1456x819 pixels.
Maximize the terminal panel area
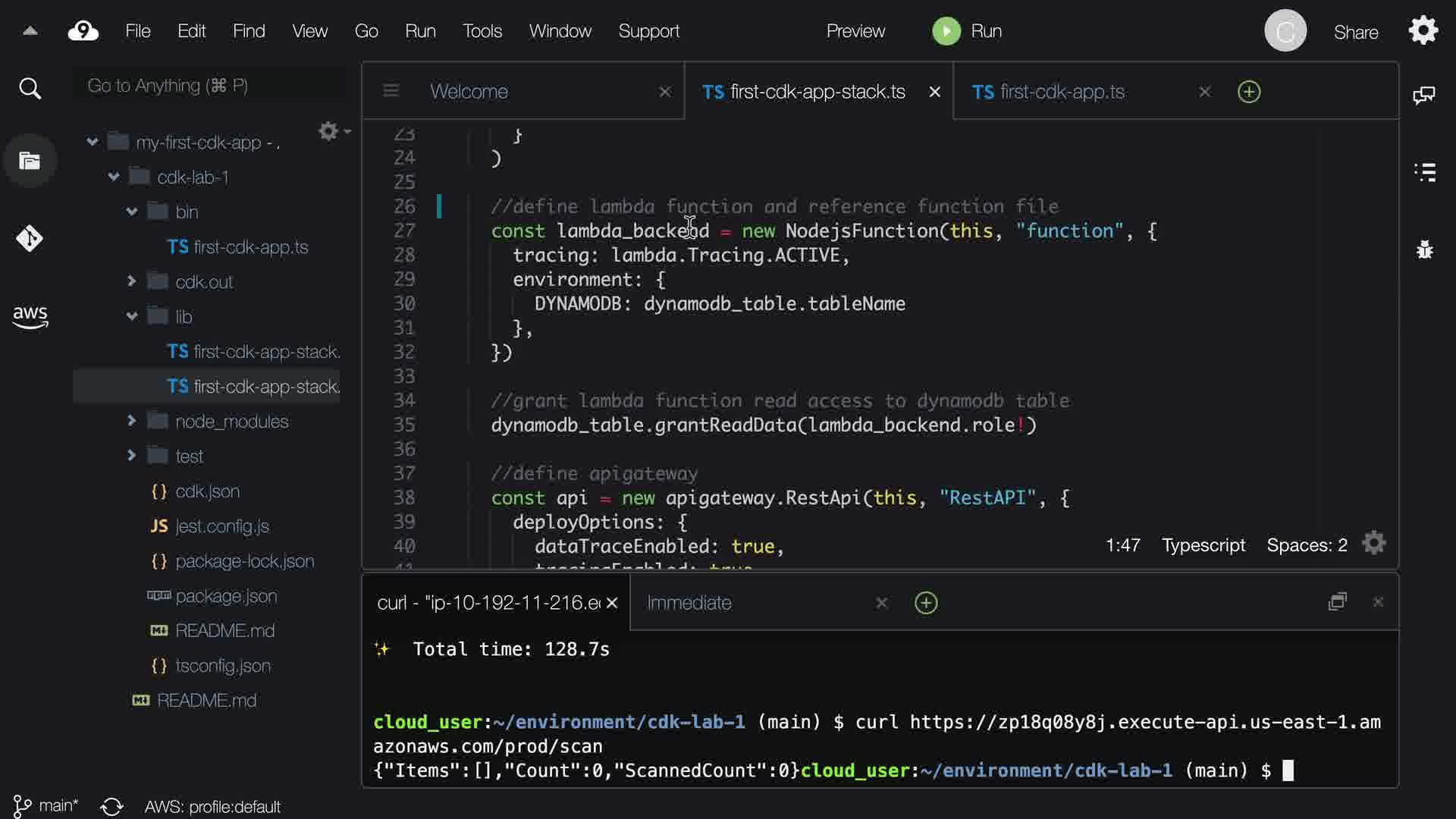click(x=1337, y=601)
